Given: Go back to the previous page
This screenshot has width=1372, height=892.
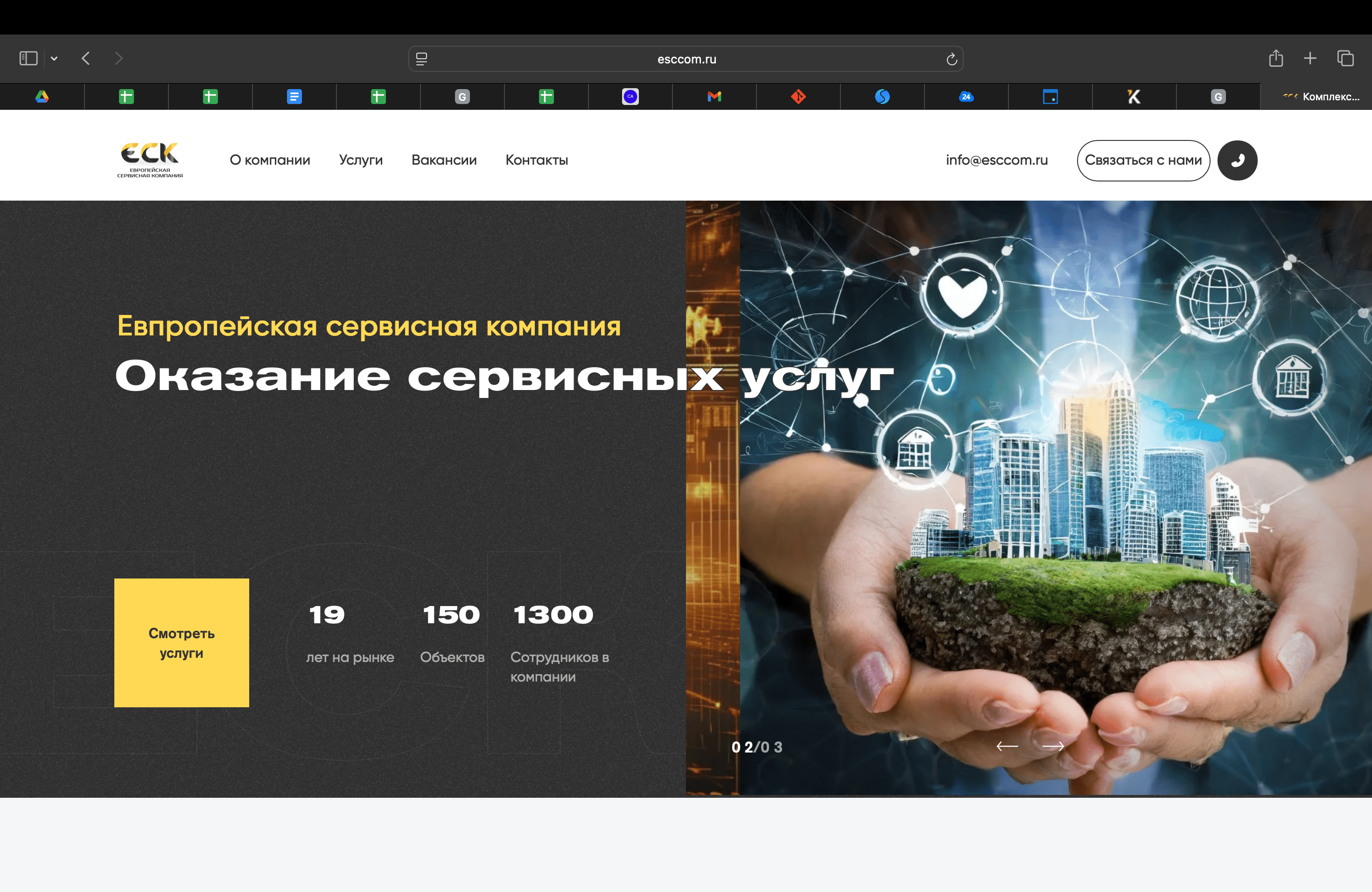Looking at the screenshot, I should [x=86, y=58].
